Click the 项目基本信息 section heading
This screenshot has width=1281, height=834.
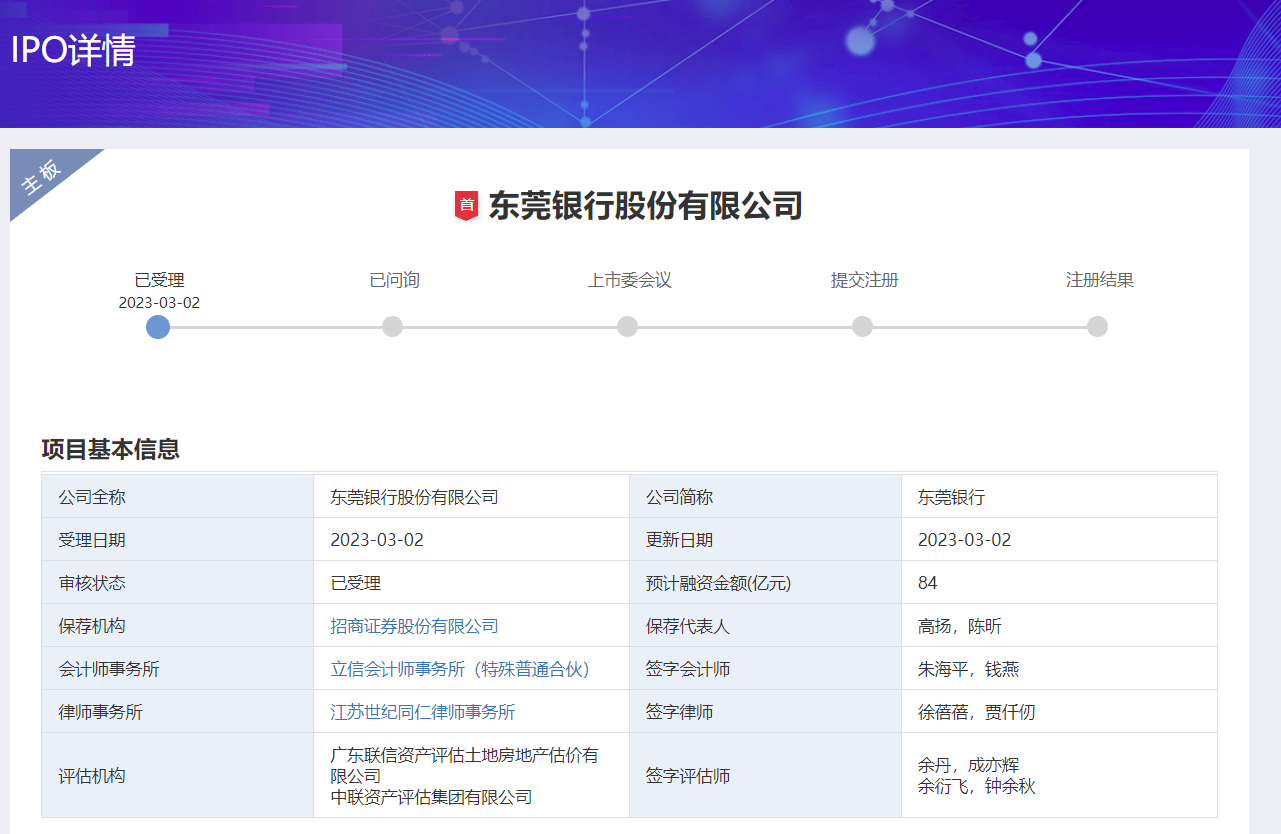(x=110, y=449)
